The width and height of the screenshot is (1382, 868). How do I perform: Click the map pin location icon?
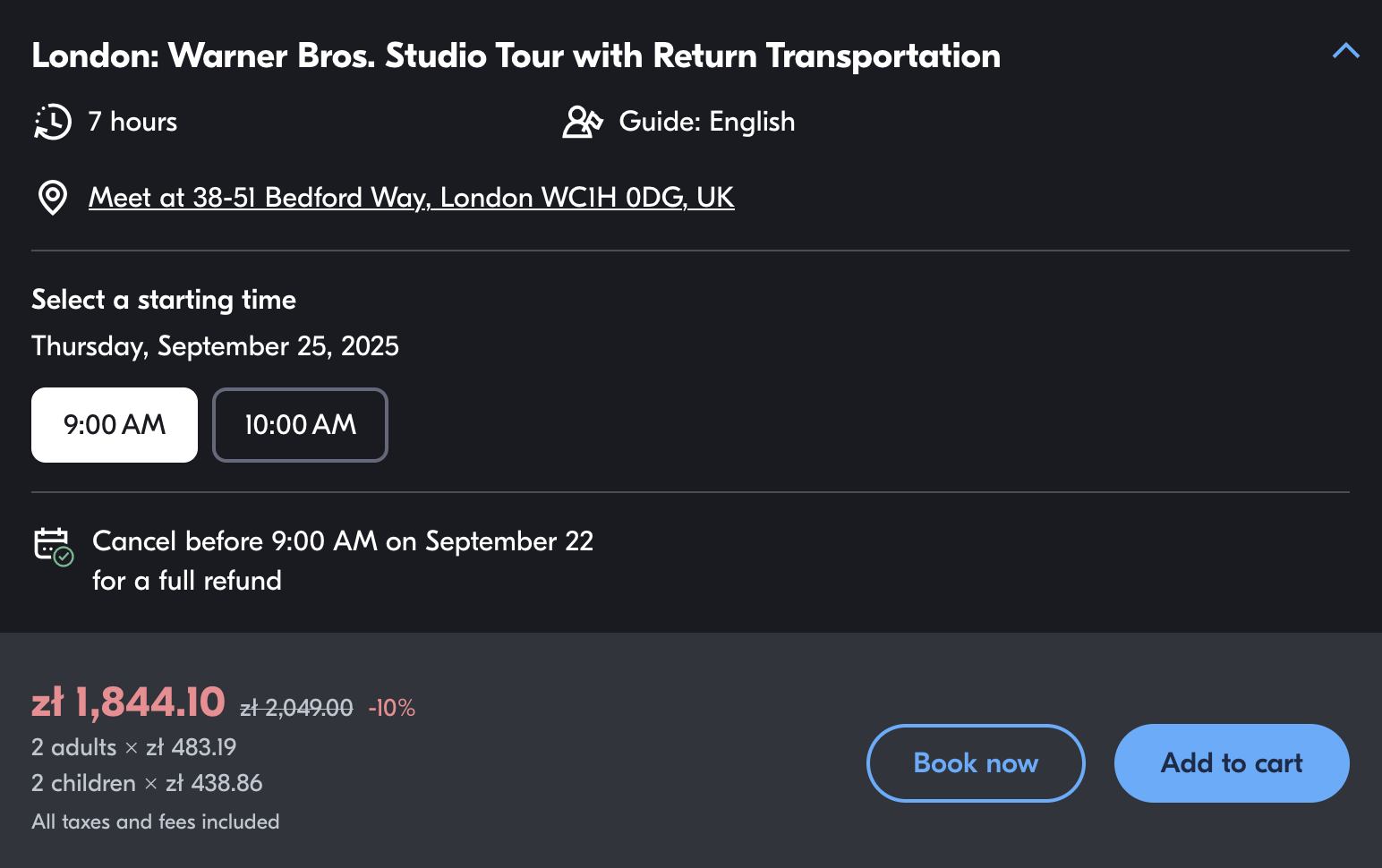53,198
